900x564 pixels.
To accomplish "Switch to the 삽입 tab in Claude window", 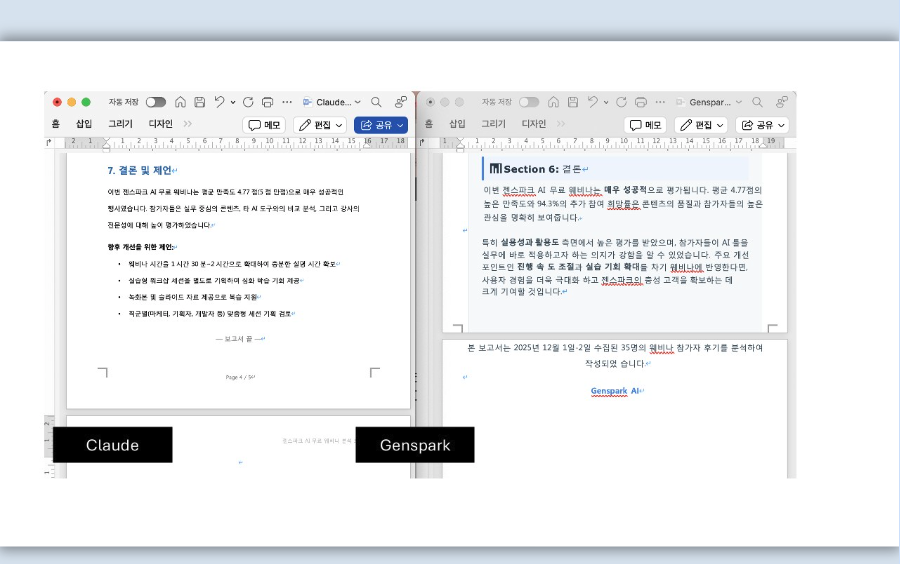I will pos(84,124).
